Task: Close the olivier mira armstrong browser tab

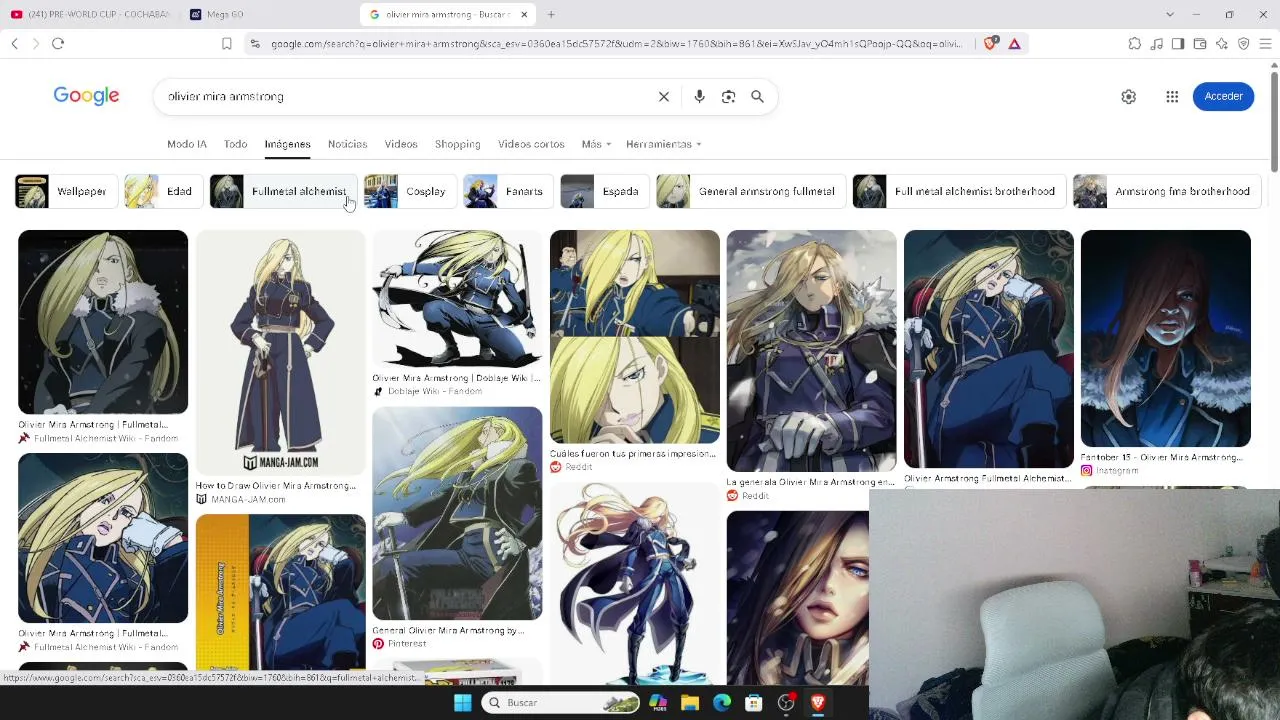Action: point(524,15)
